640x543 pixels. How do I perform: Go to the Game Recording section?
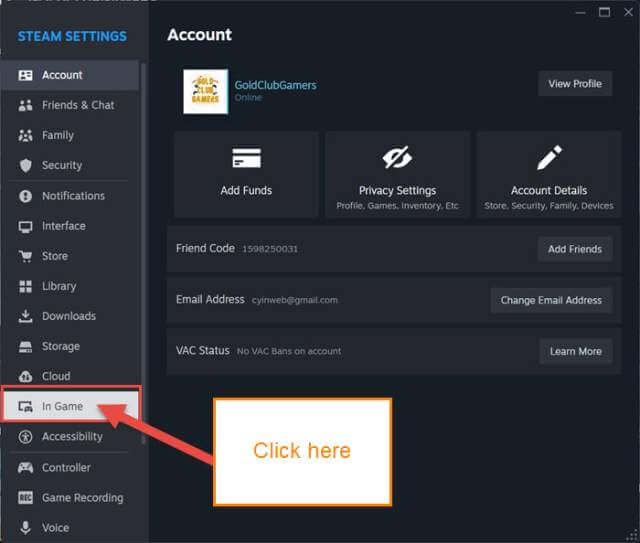[70, 498]
